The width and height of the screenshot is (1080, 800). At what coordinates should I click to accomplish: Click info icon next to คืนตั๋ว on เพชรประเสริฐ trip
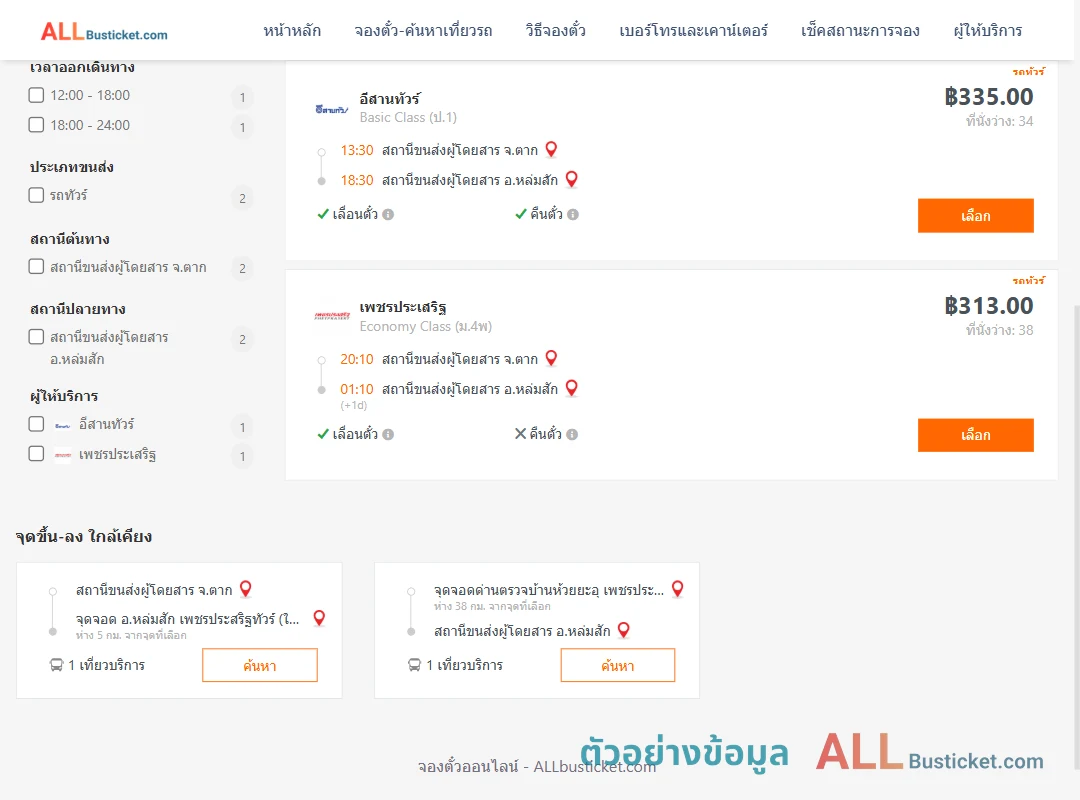[x=572, y=434]
